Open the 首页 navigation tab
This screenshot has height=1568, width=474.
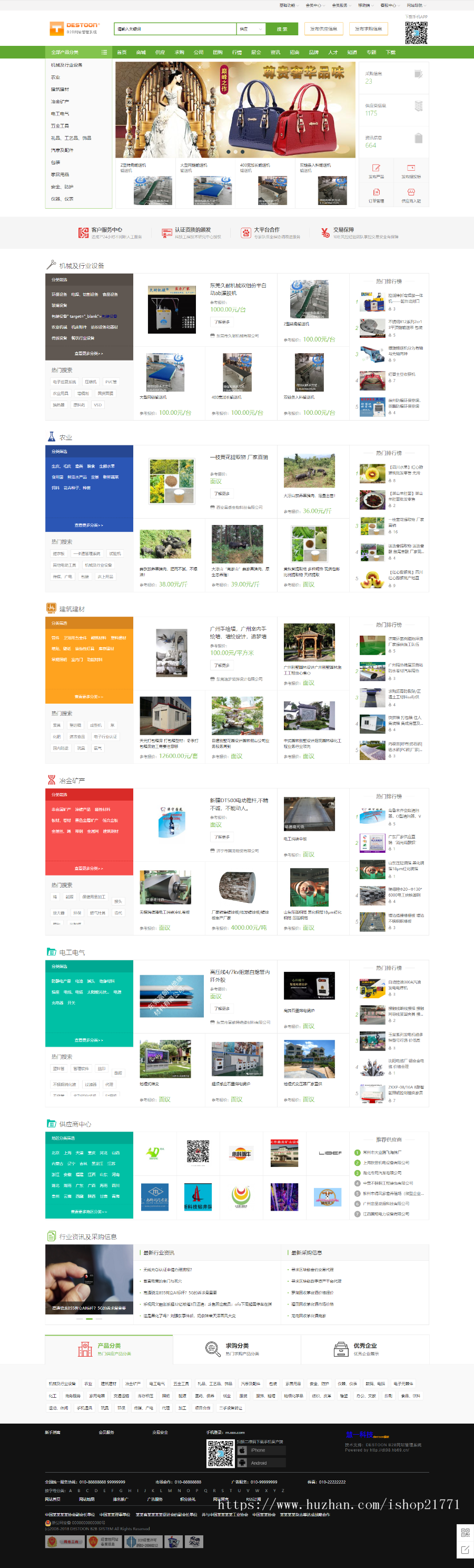pyautogui.click(x=122, y=52)
